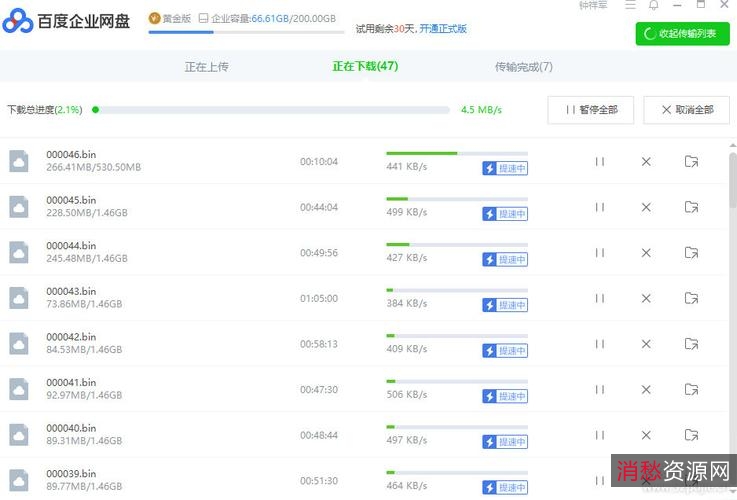737x500 pixels.
Task: Select file name 000045.bin
Action: 71,200
